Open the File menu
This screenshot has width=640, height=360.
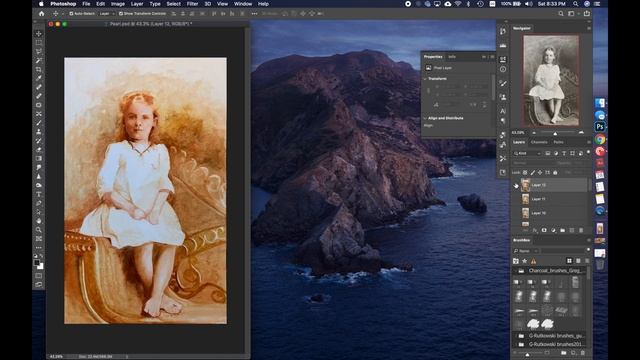click(x=86, y=4)
